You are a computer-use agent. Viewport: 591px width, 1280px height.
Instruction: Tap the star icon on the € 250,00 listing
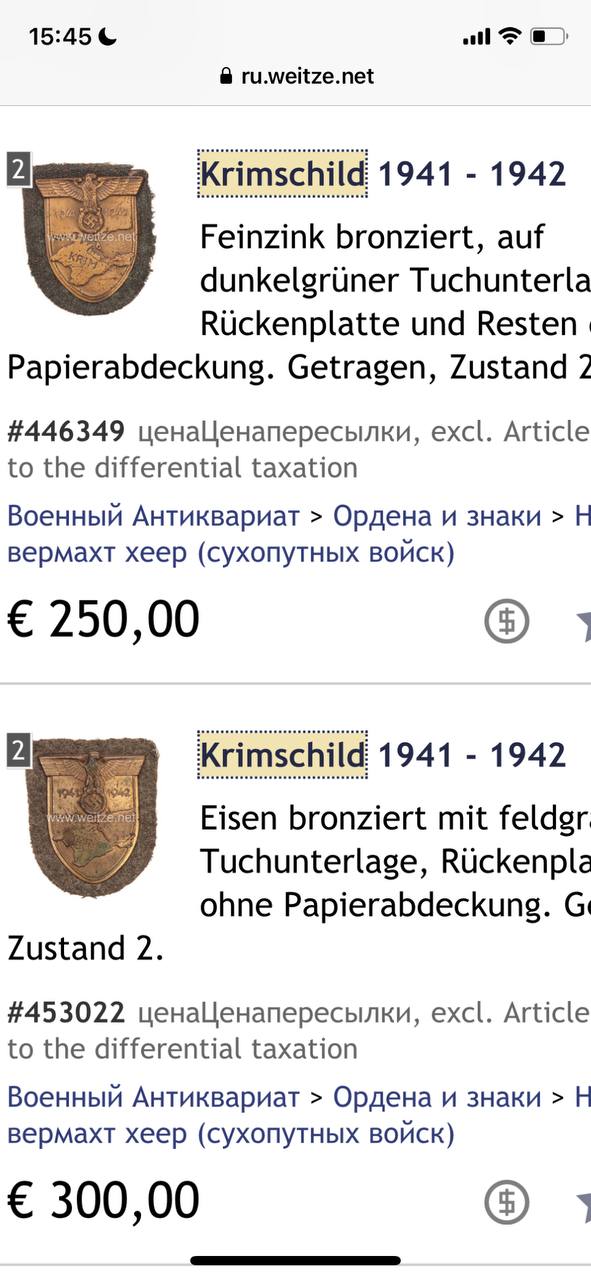[x=583, y=622]
